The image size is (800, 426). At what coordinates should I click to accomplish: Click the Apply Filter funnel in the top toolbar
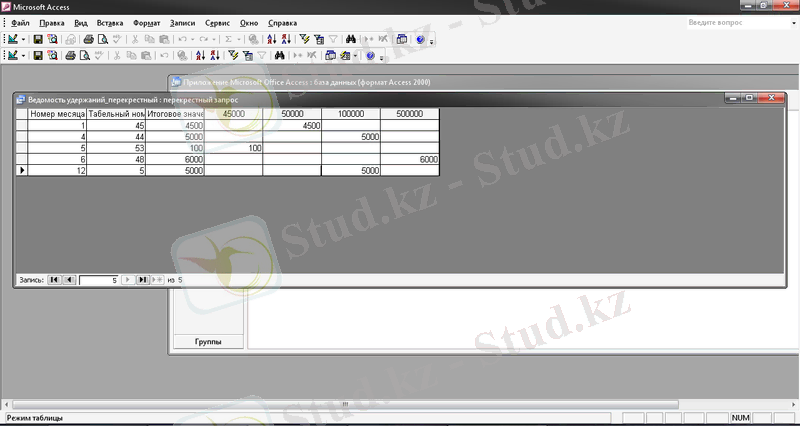coord(333,39)
